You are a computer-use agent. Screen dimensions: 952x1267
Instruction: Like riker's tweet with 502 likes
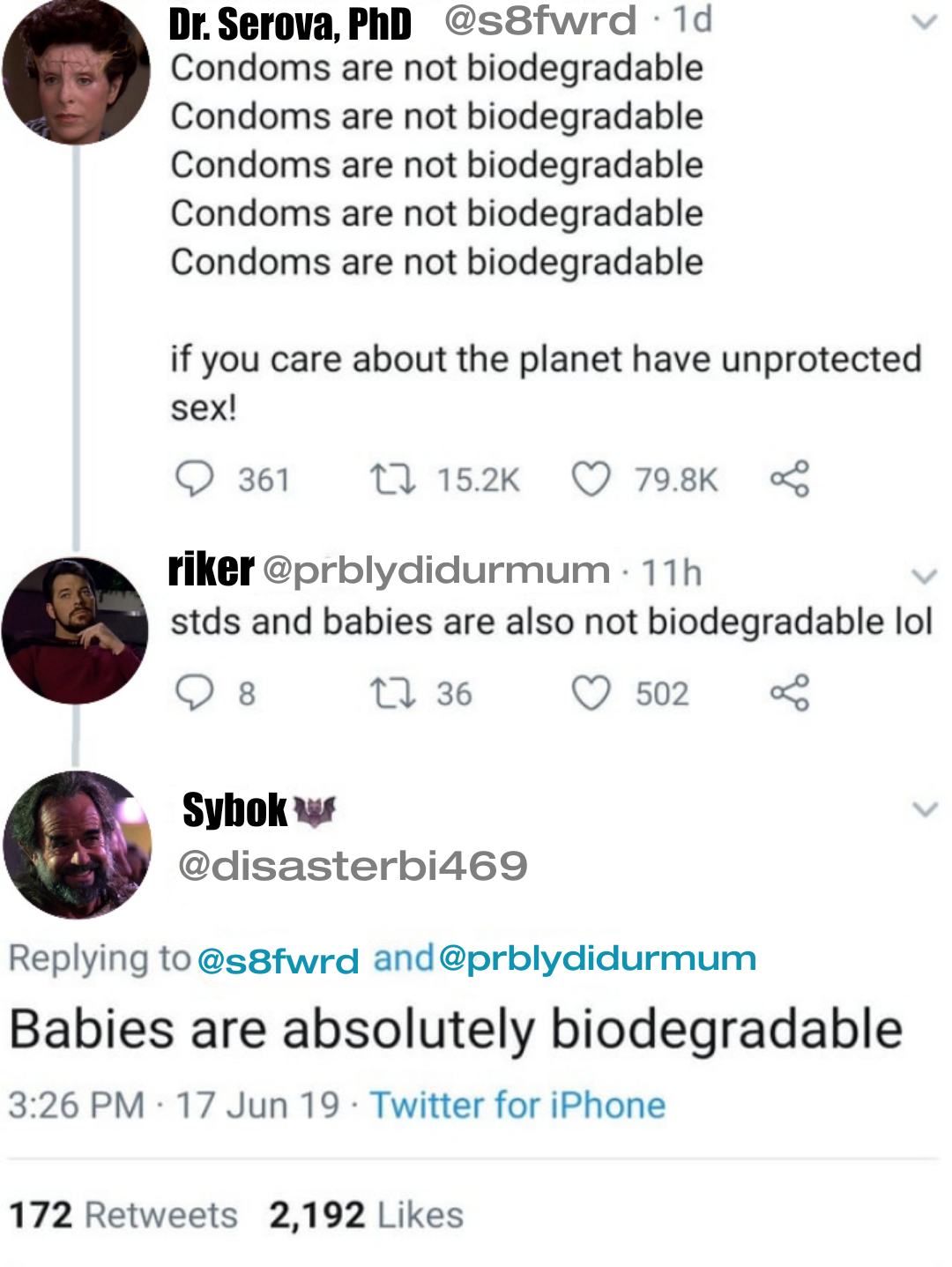(x=591, y=693)
